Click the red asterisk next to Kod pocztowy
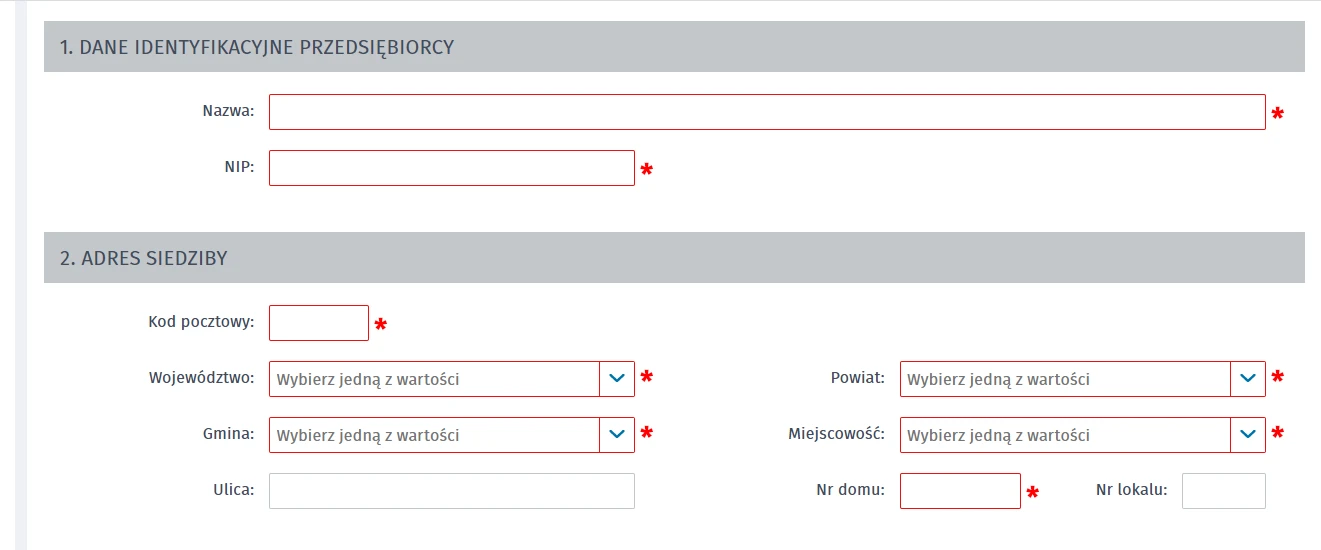 [x=381, y=325]
